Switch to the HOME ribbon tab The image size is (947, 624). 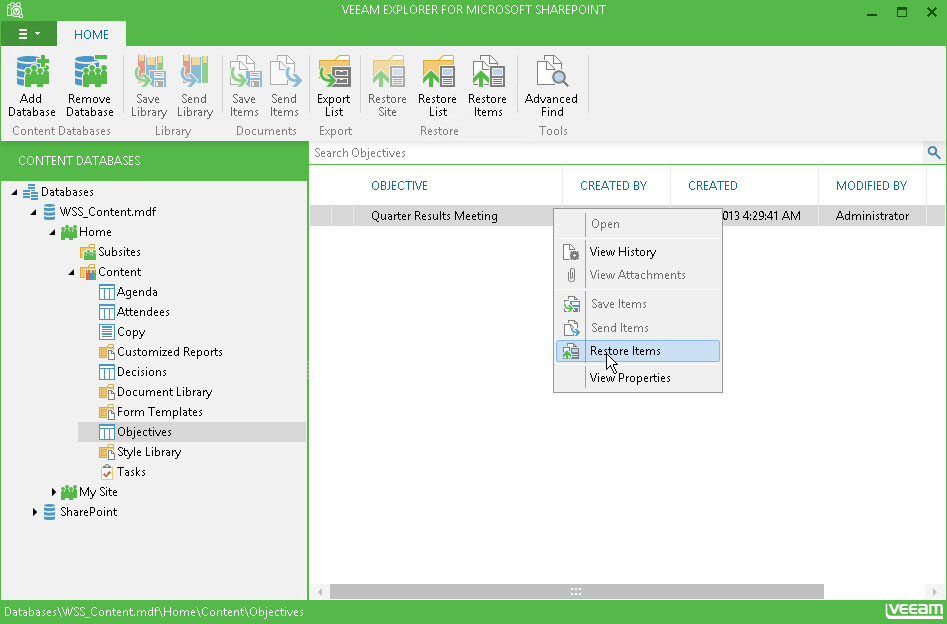[x=91, y=33]
